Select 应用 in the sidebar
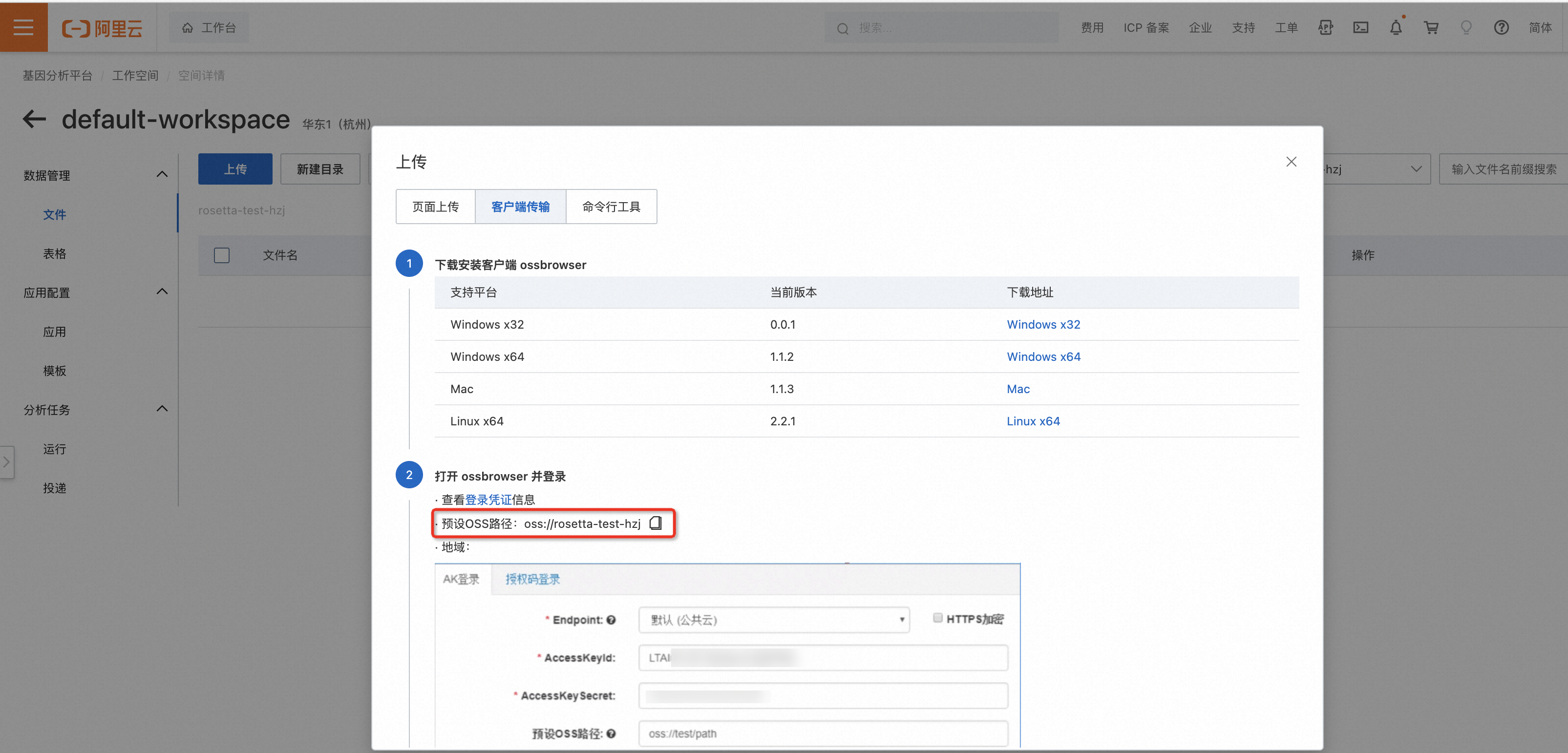This screenshot has width=1568, height=753. [55, 331]
